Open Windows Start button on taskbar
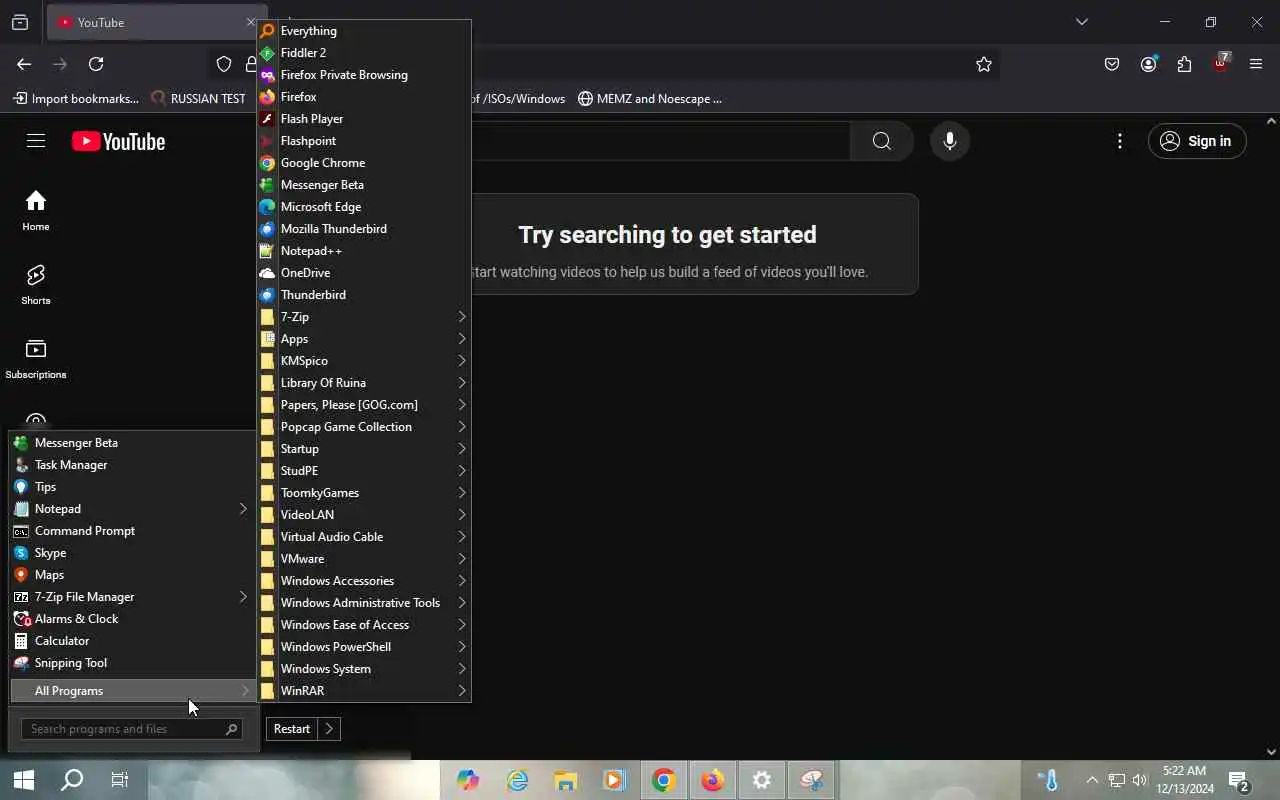Image resolution: width=1280 pixels, height=800 pixels. pos(24,781)
